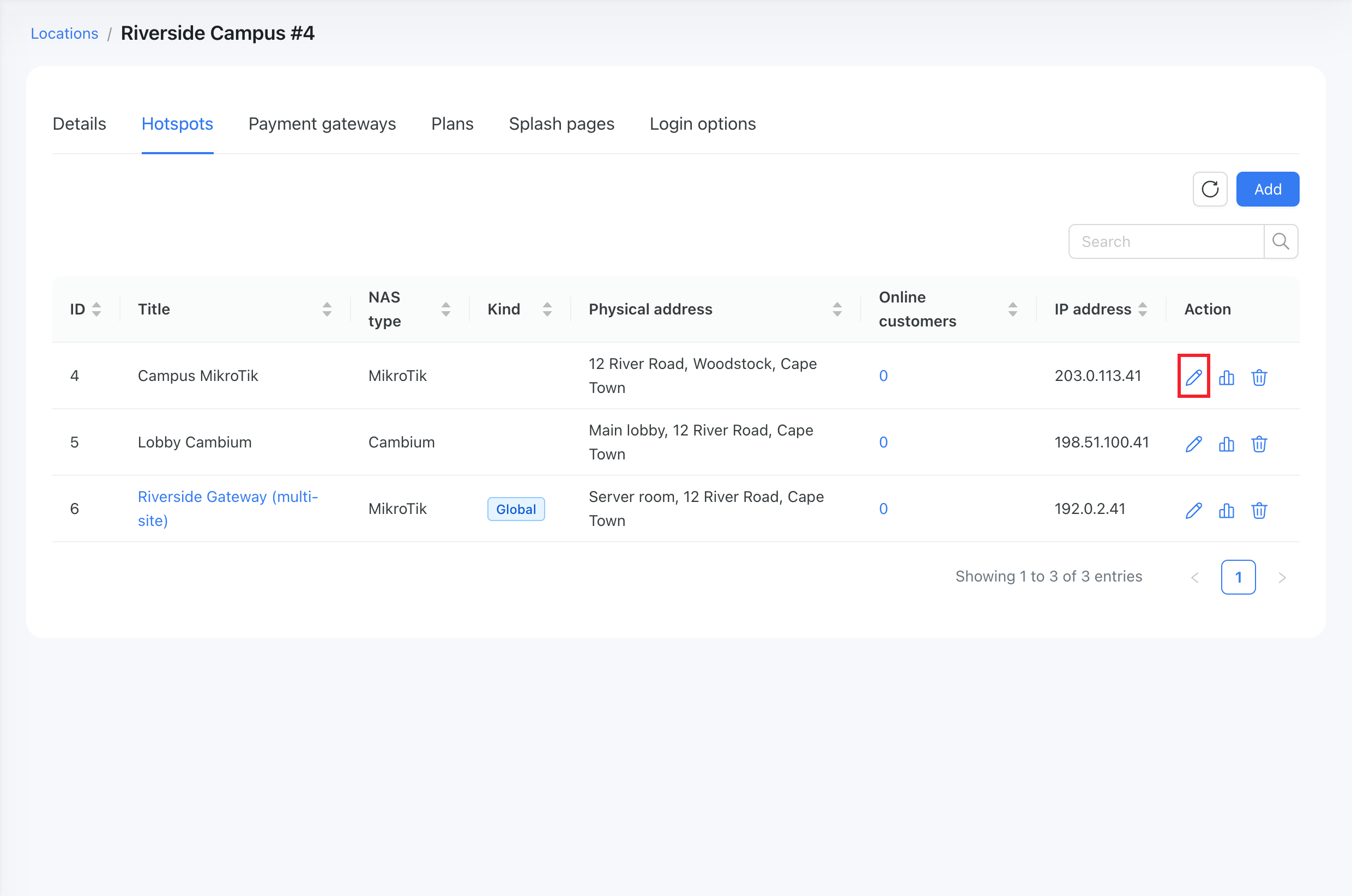Add a new hotspot
Screen dimensions: 1352x896
coord(1267,189)
